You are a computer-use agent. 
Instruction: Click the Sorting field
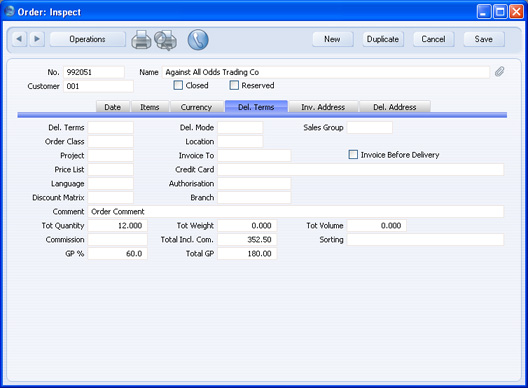pyautogui.click(x=426, y=240)
